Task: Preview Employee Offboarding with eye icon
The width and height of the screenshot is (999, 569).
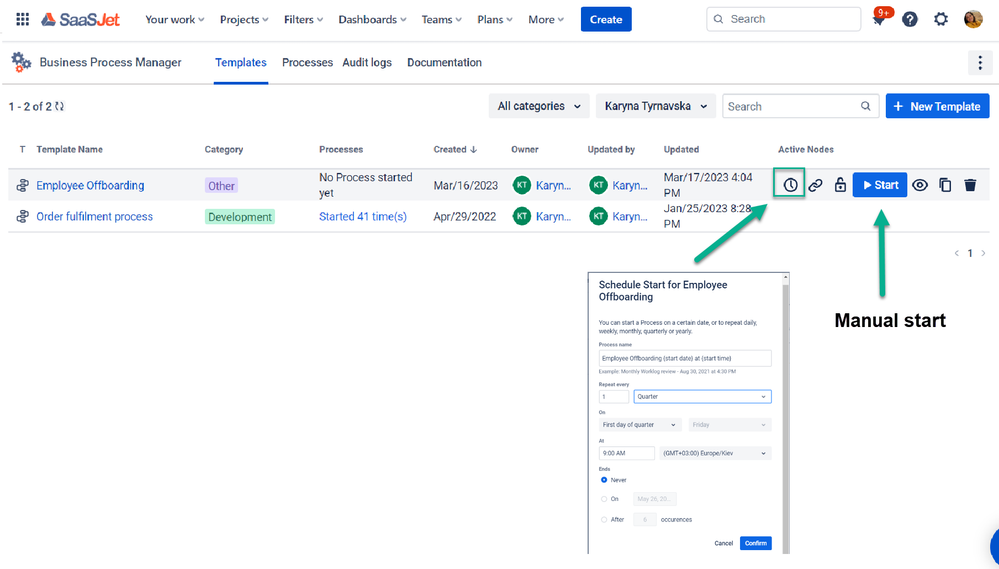Action: click(919, 185)
